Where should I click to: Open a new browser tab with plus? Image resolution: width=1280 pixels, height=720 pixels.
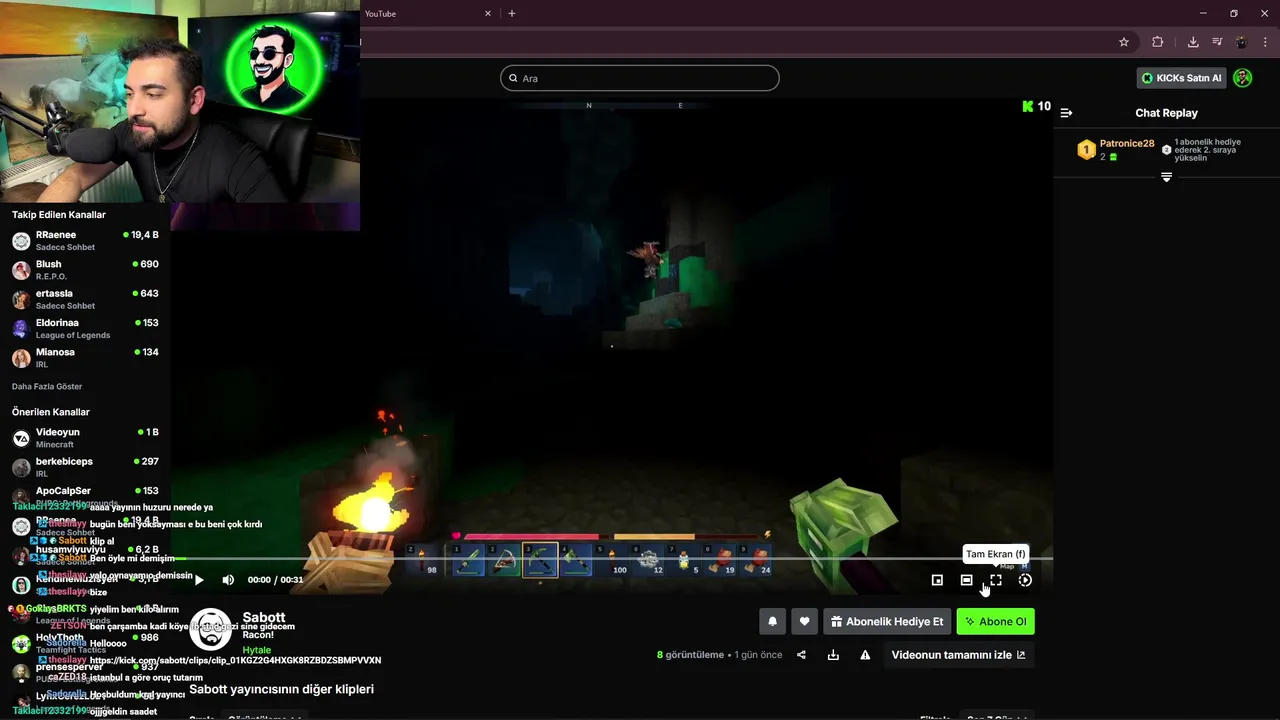click(512, 13)
